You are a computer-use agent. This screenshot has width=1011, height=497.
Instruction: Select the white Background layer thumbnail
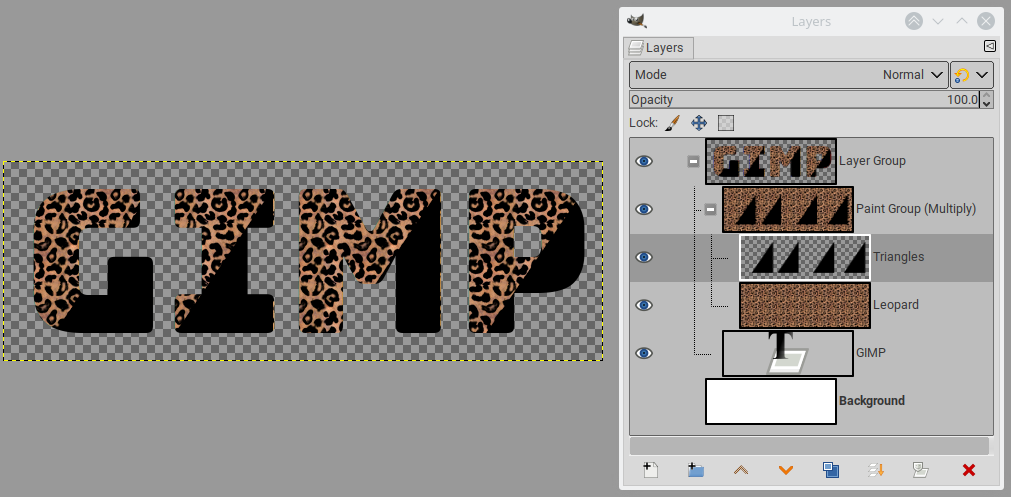[771, 401]
